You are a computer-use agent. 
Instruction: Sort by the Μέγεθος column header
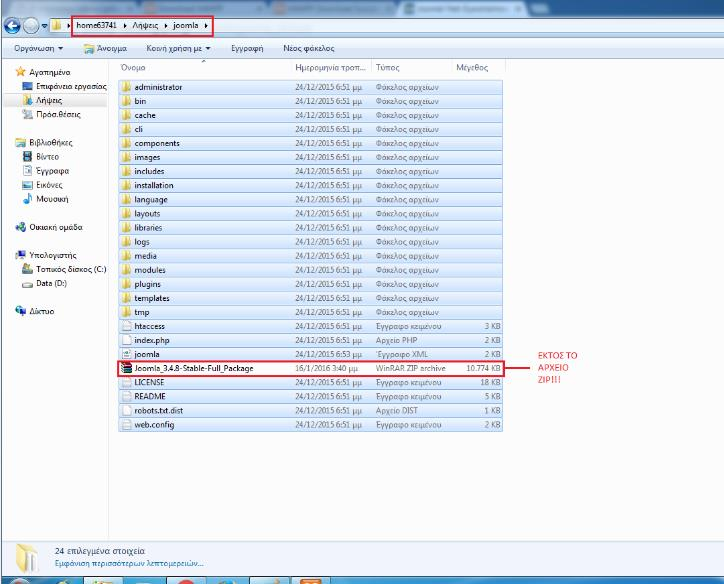472,67
